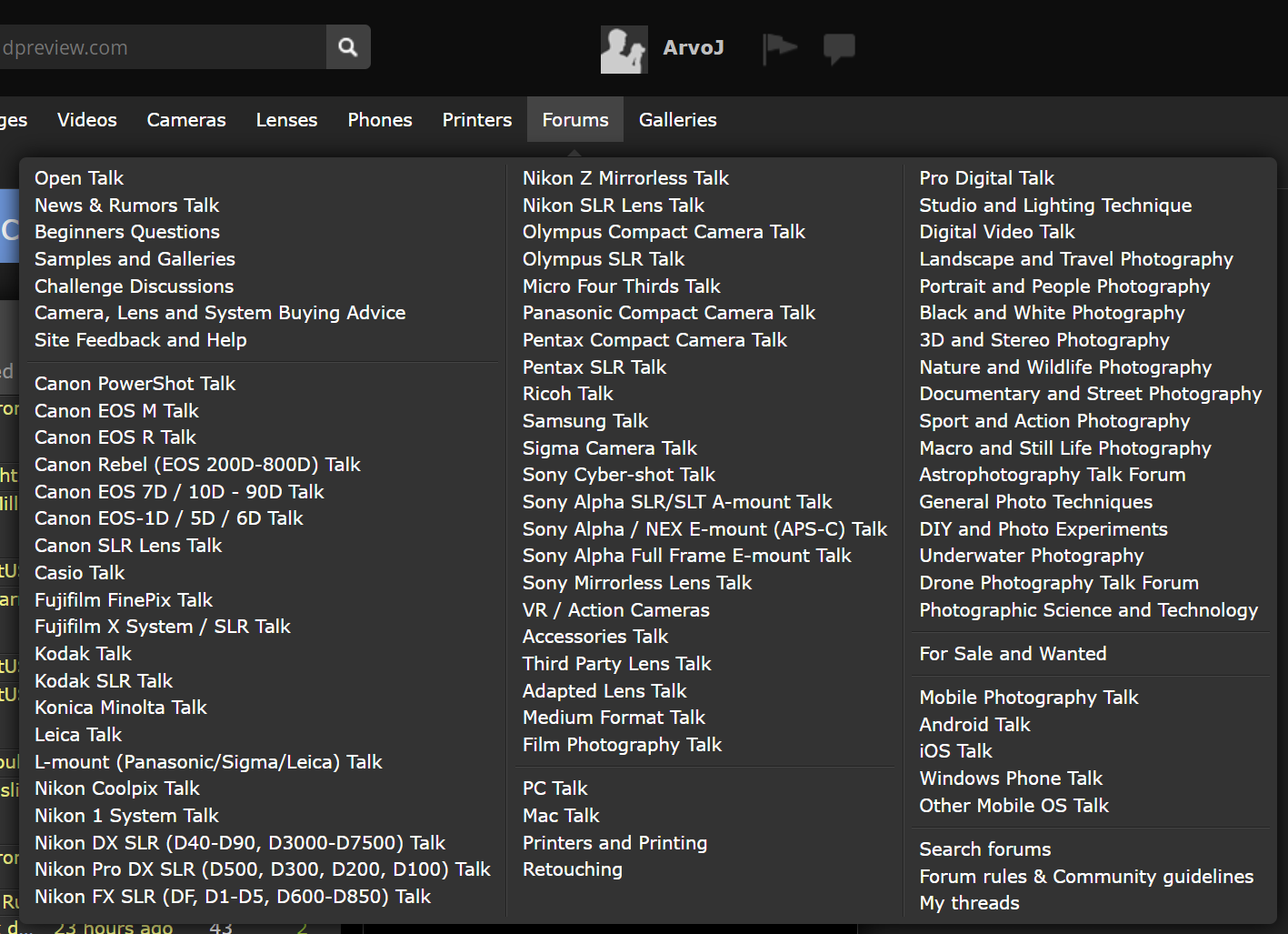1288x934 pixels.
Task: Open Leica Talk forum
Action: pos(78,735)
